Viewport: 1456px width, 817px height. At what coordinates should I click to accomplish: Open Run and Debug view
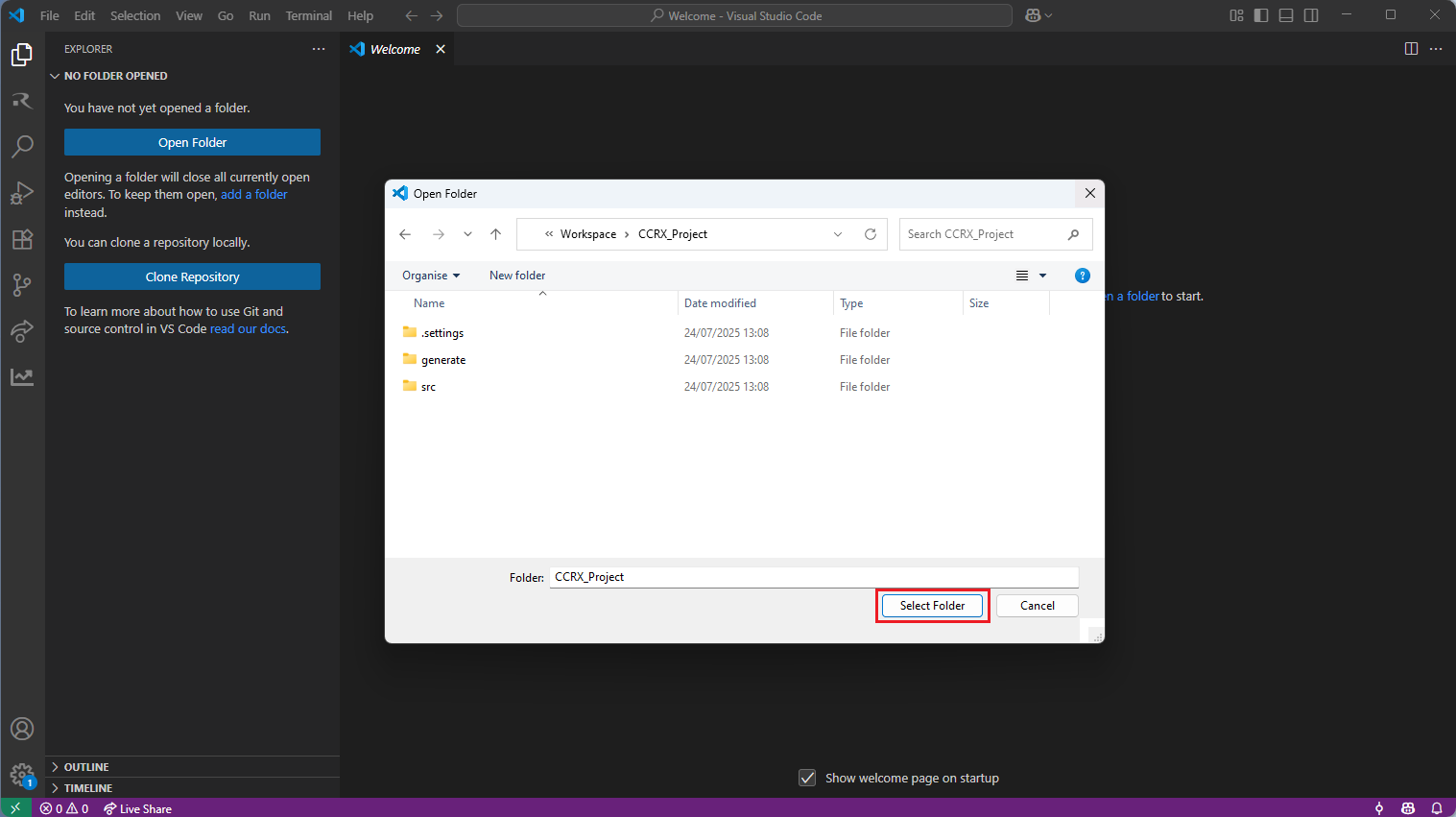22,193
